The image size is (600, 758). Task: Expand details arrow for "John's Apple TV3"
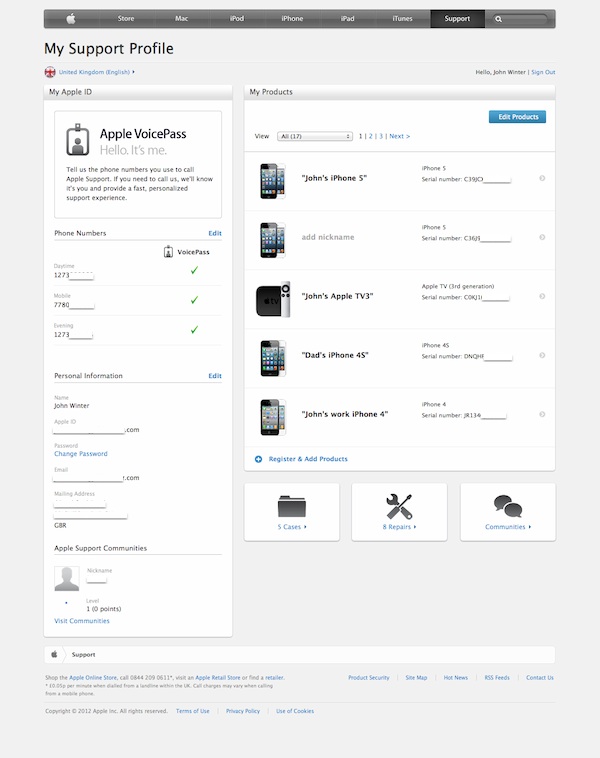(542, 296)
